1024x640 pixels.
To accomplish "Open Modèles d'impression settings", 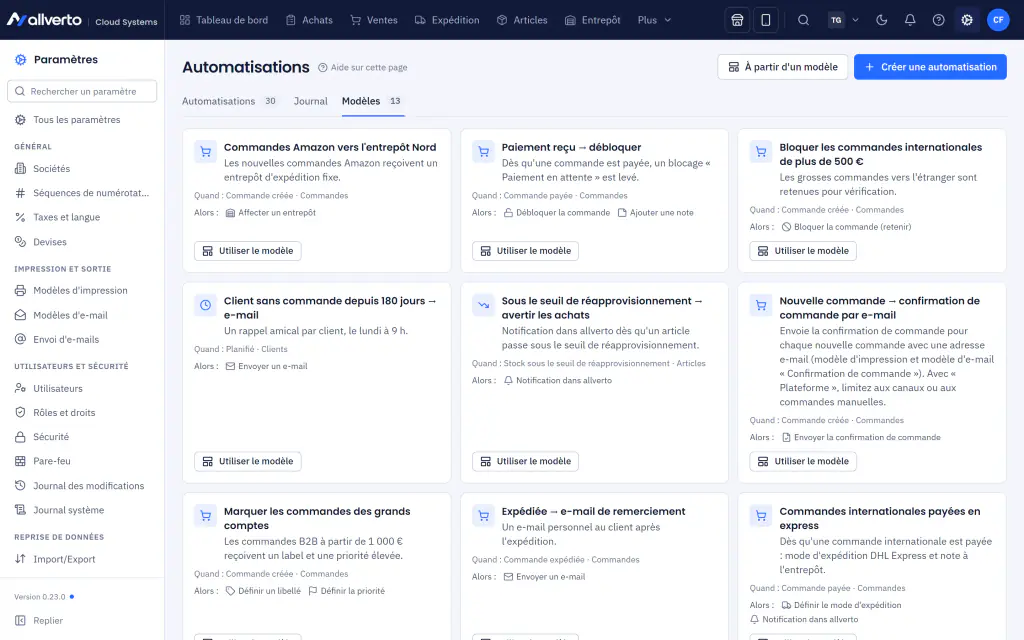I will (x=80, y=291).
